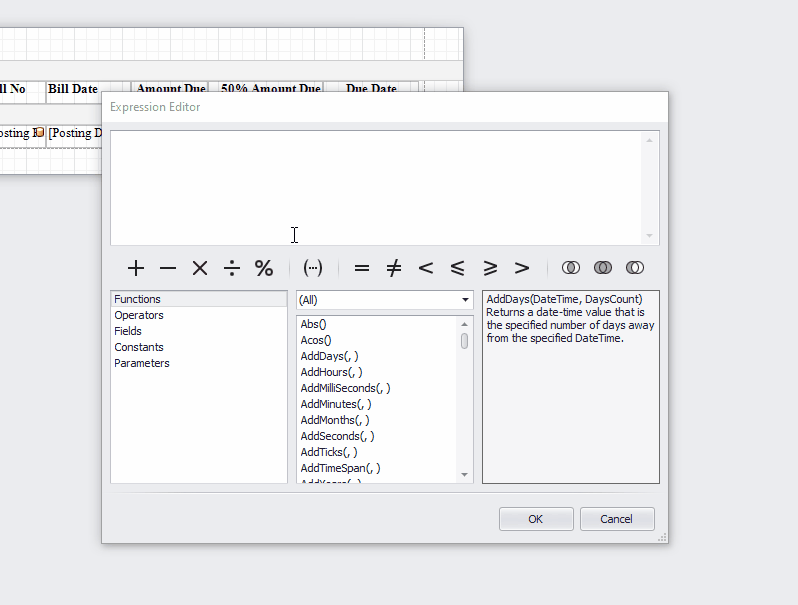Insert the divide operator
Screen dimensions: 798x605
(232, 268)
